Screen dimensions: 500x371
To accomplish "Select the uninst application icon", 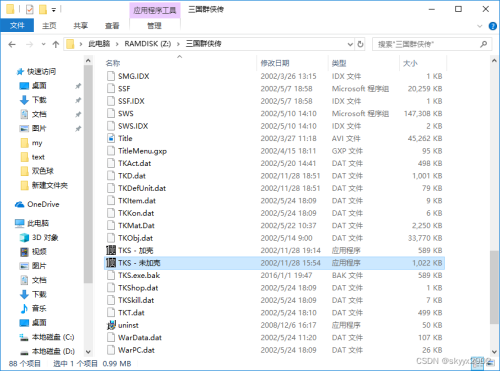I will 111,325.
